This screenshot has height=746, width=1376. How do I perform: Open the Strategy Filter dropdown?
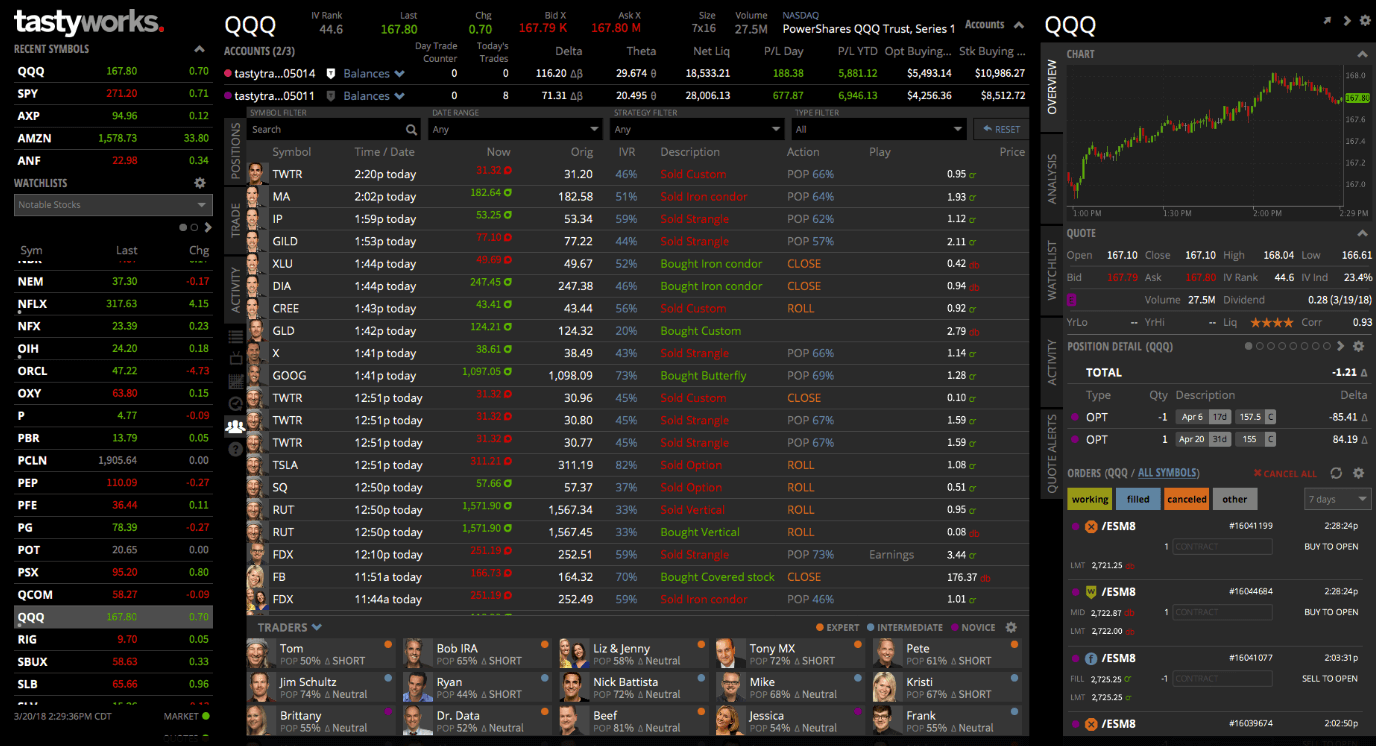pyautogui.click(x=698, y=130)
